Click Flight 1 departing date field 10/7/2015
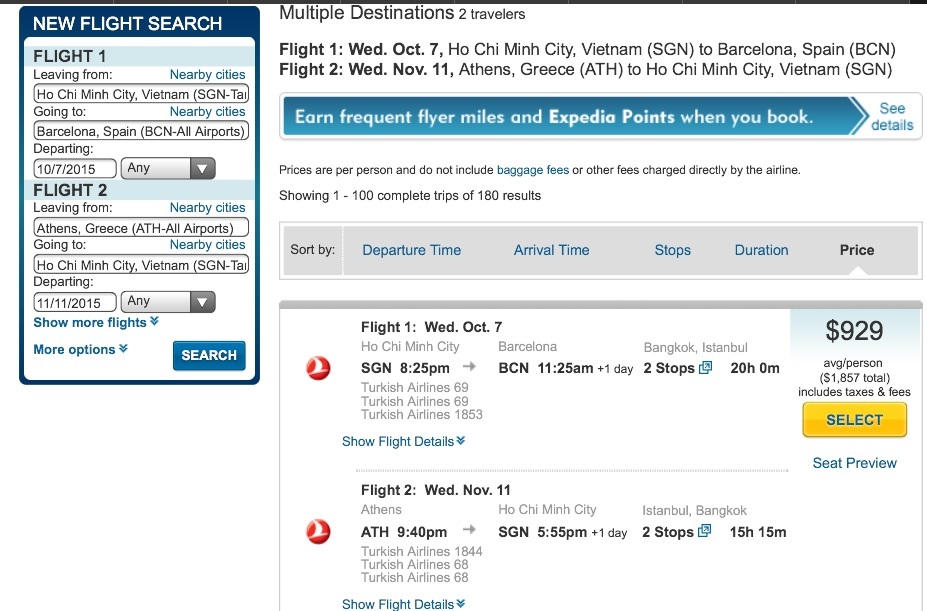The width and height of the screenshot is (927, 611). click(x=74, y=169)
